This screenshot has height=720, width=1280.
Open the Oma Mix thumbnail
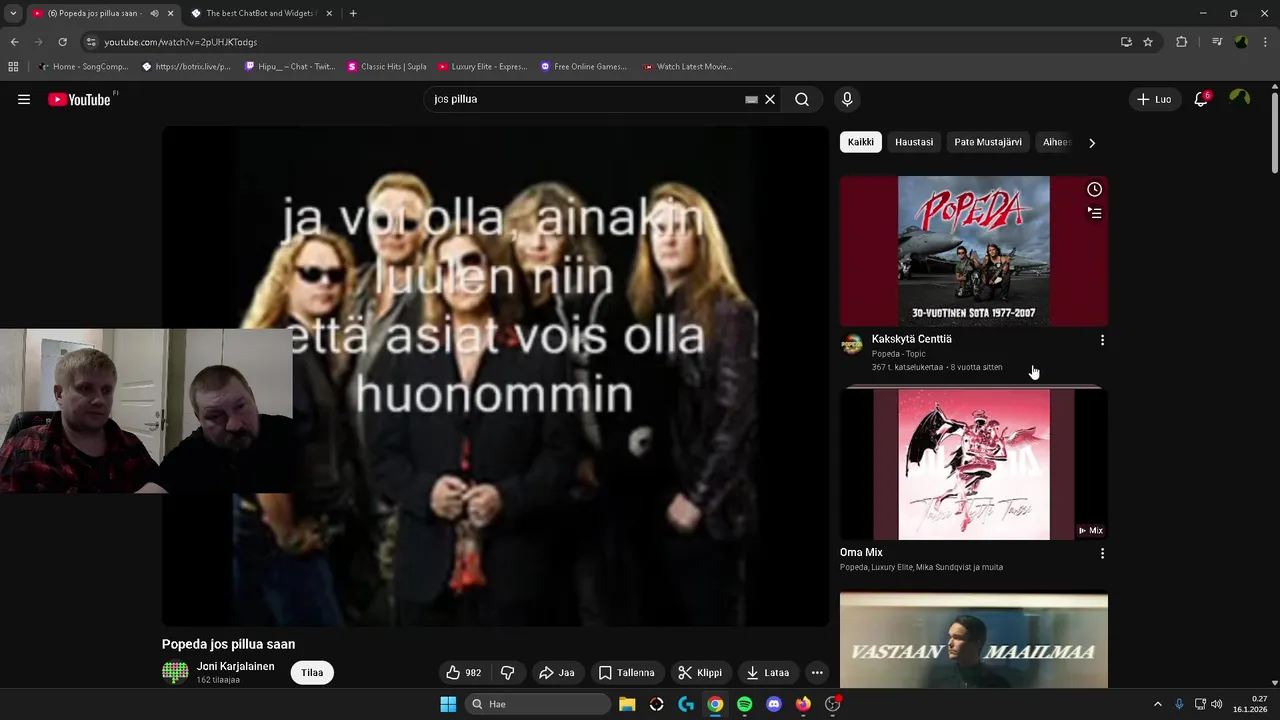point(973,464)
